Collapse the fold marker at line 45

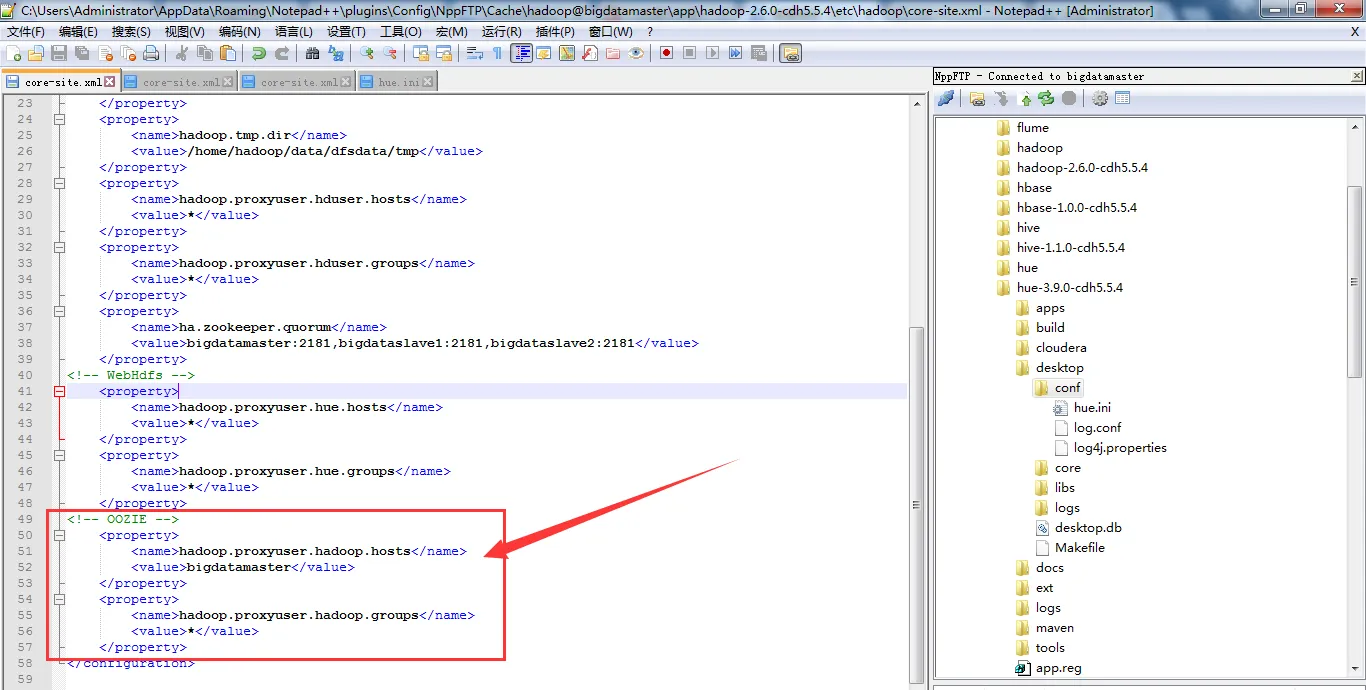tap(59, 455)
